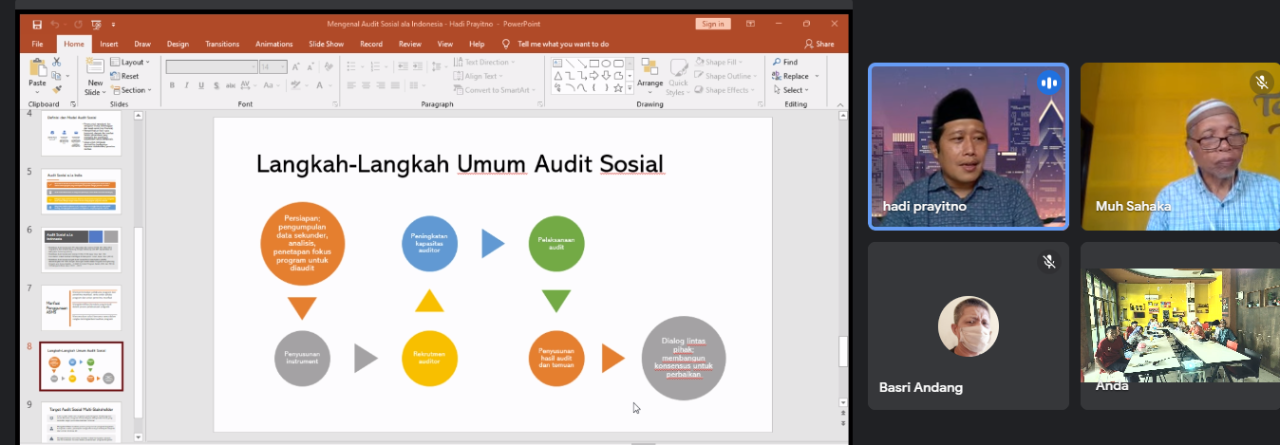This screenshot has height=445, width=1280.
Task: Click the lightbulb Tell me icon
Action: (x=506, y=44)
